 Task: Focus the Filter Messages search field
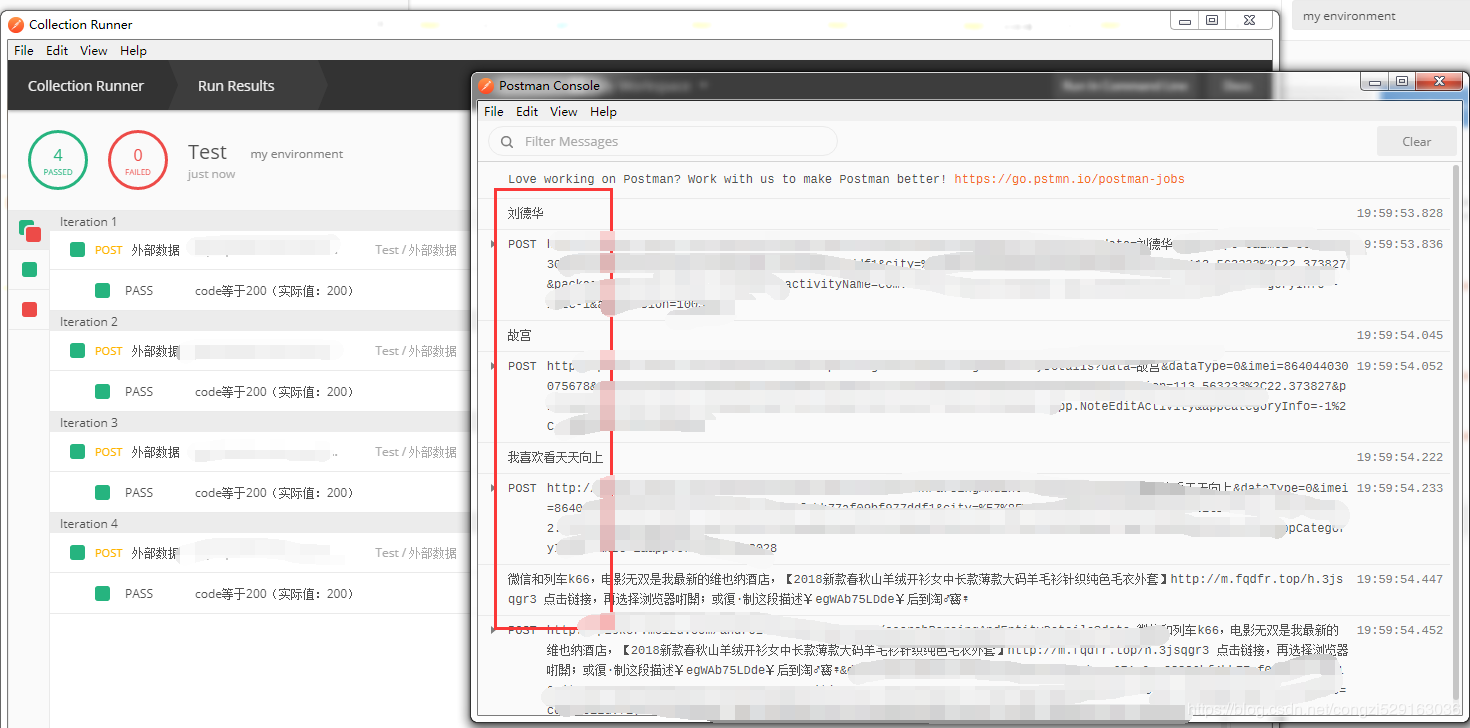pyautogui.click(x=663, y=142)
